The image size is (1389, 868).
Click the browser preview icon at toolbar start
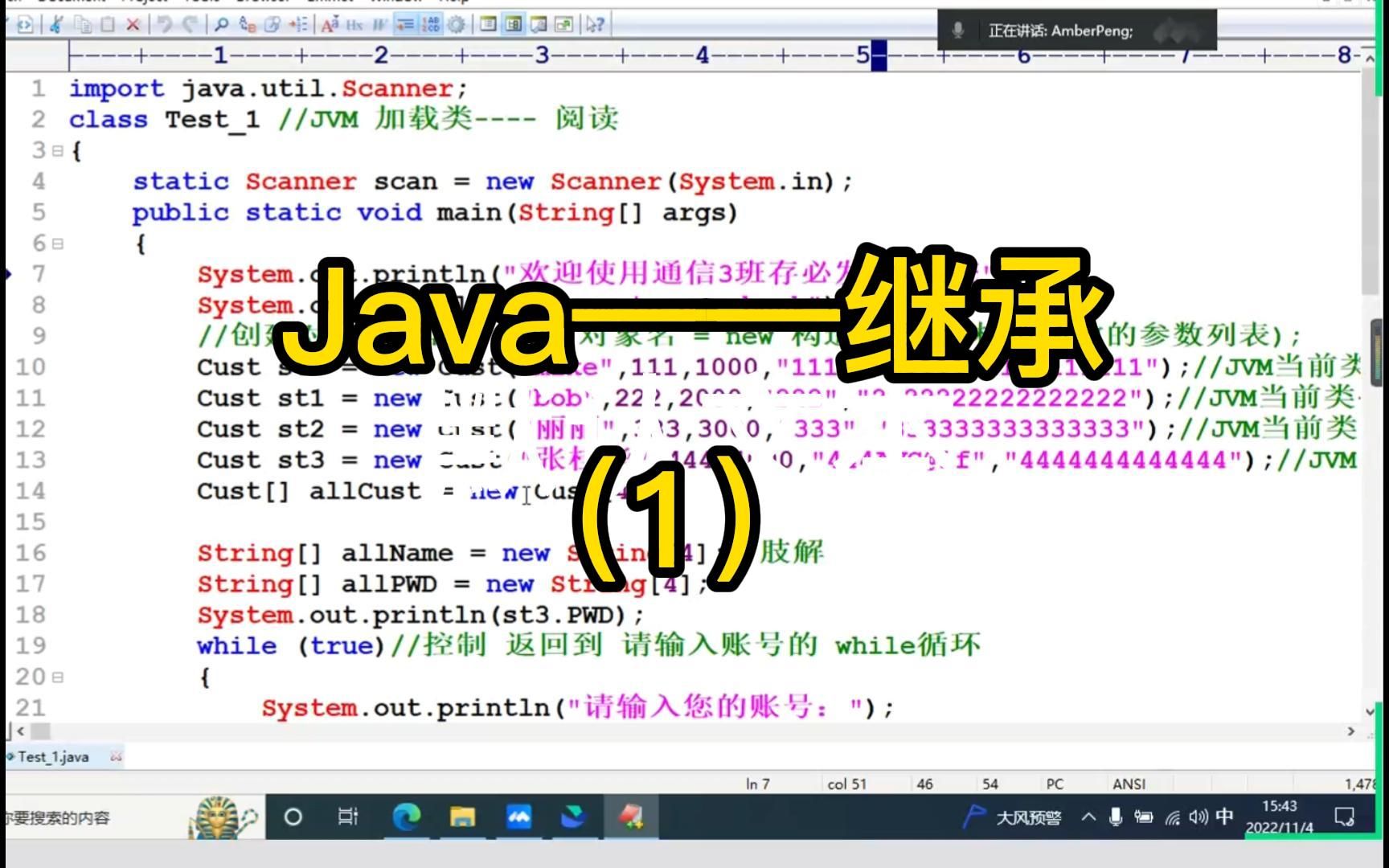tap(24, 25)
